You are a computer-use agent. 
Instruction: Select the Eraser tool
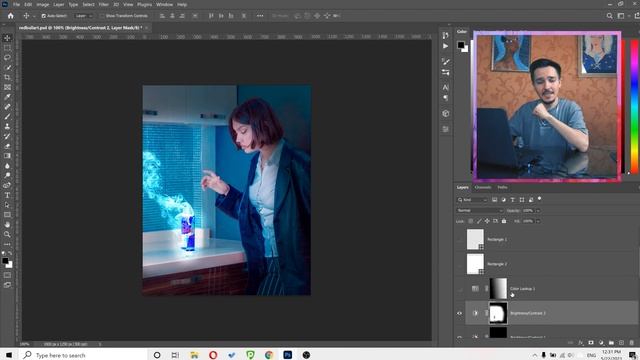coord(7,146)
